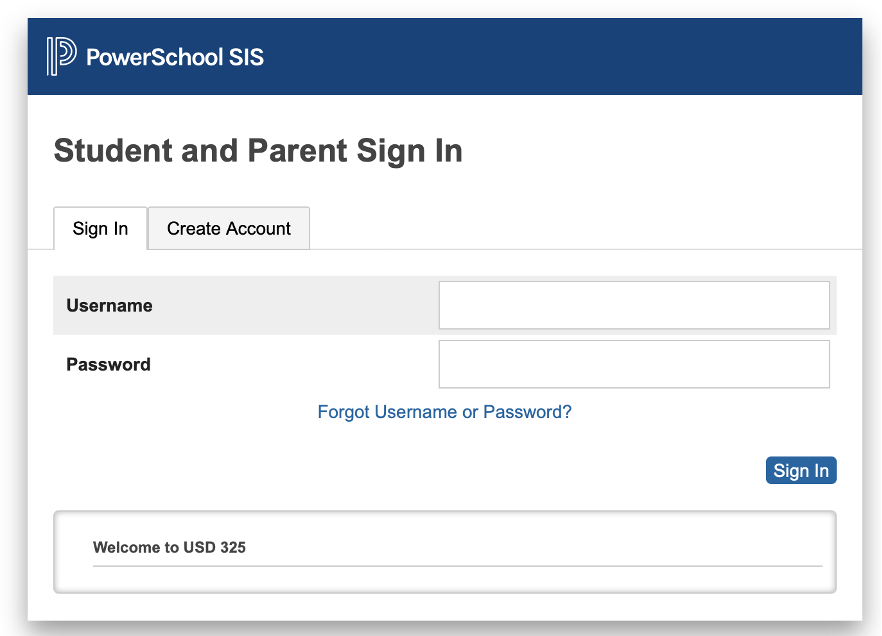Click the word Parent in the heading

298,151
